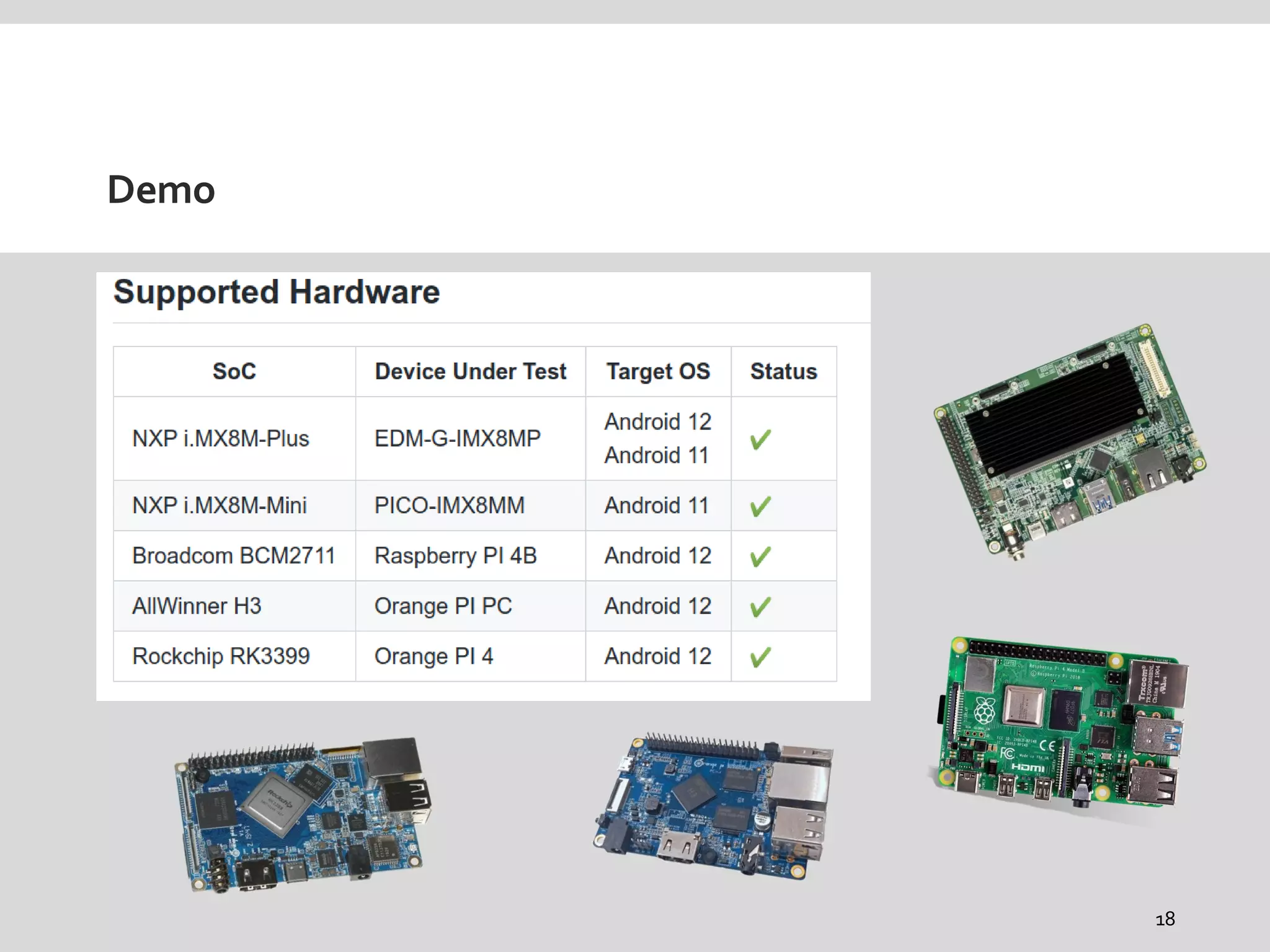Screen dimensions: 1270x952
Task: Click the checkmark in Orange PI 4 row
Action: click(x=760, y=657)
